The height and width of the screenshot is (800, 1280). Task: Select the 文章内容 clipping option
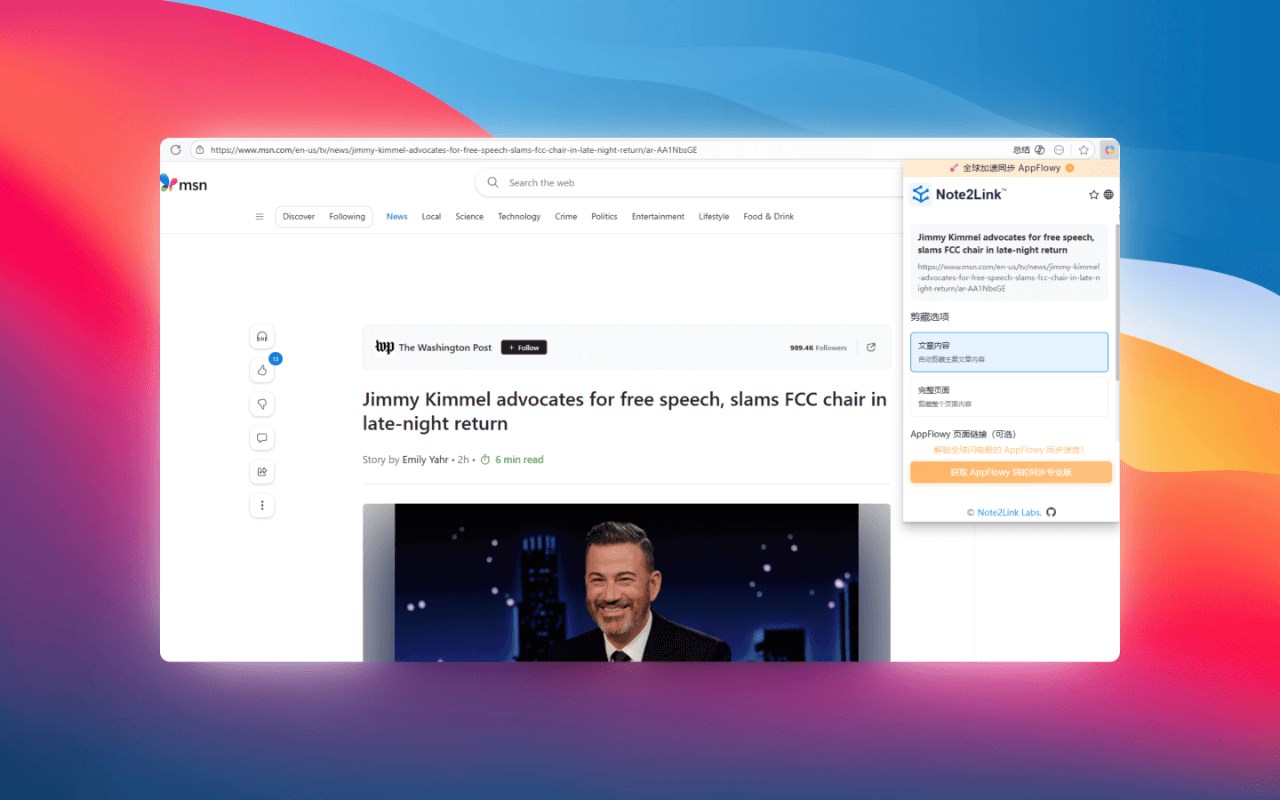pyautogui.click(x=1009, y=352)
